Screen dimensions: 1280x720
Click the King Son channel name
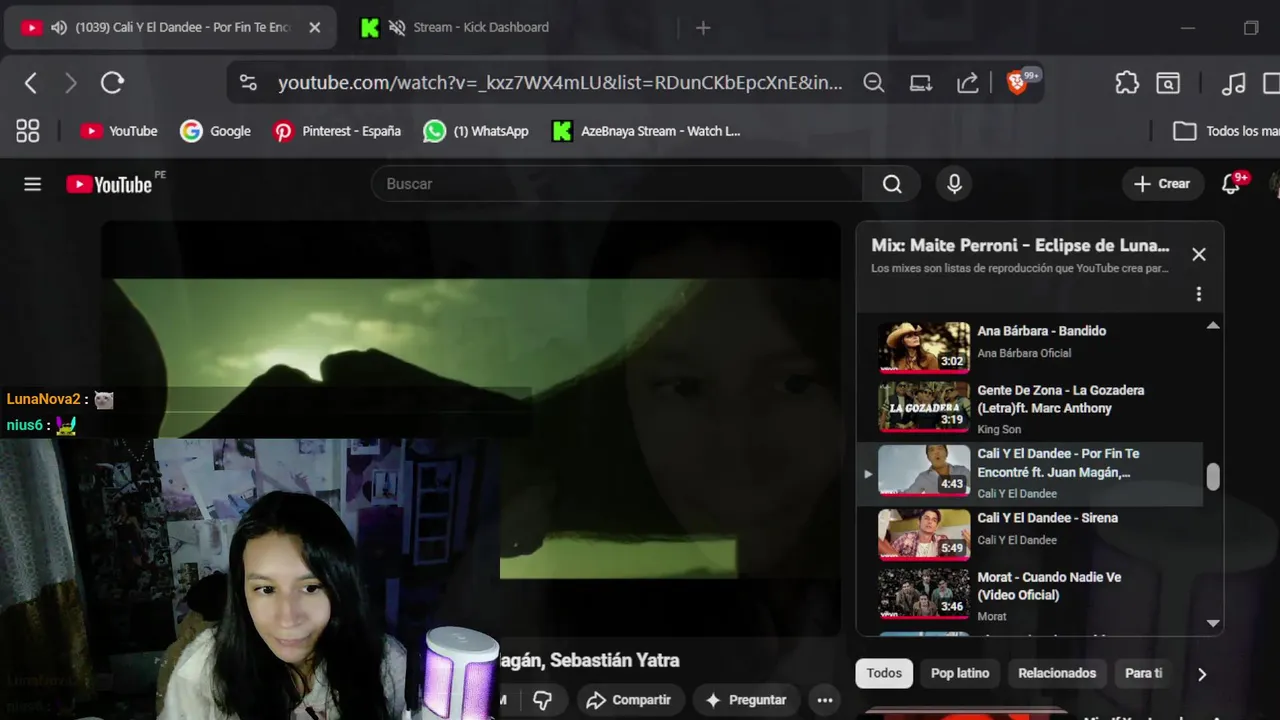[x=999, y=429]
